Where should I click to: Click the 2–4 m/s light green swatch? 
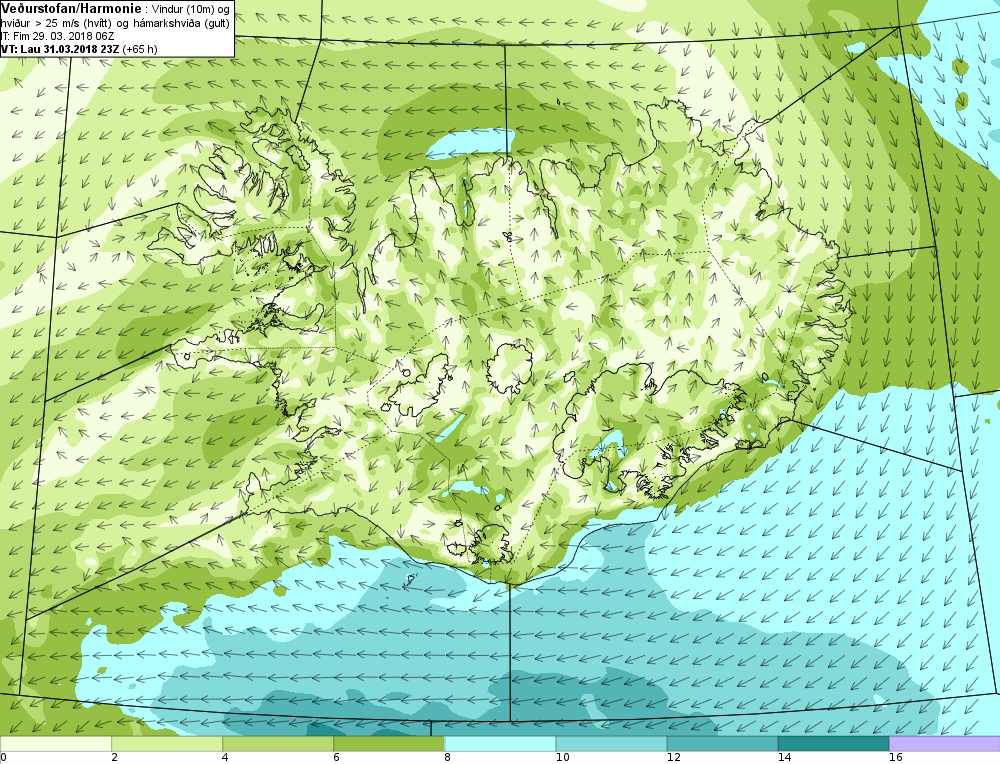click(166, 744)
